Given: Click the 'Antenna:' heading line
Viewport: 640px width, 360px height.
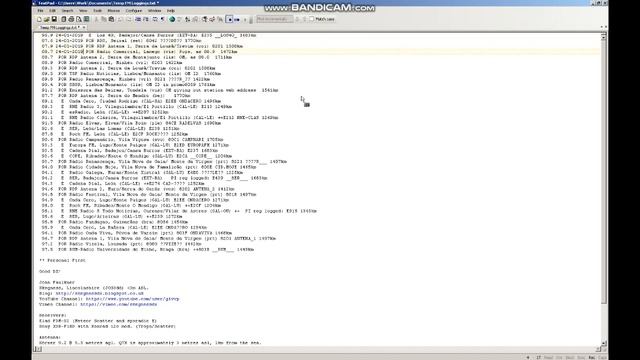Looking at the screenshot, I should pyautogui.click(x=50, y=337).
